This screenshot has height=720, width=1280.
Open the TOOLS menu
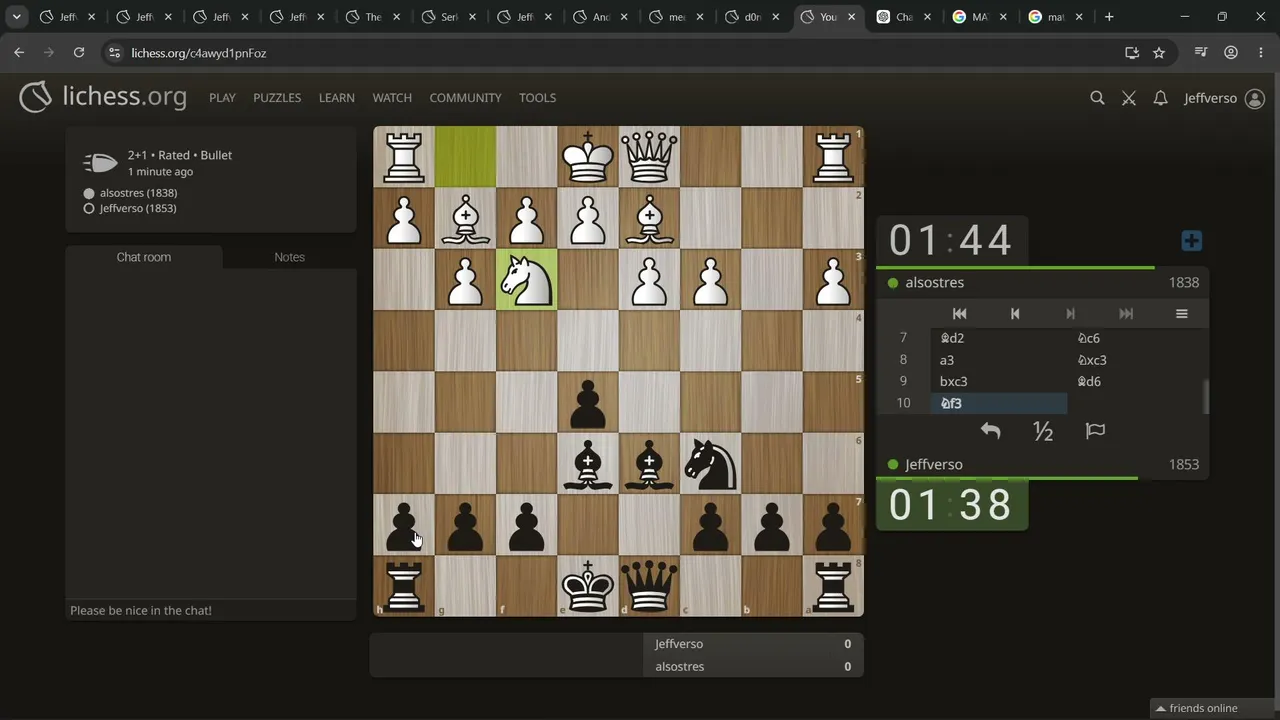point(537,98)
